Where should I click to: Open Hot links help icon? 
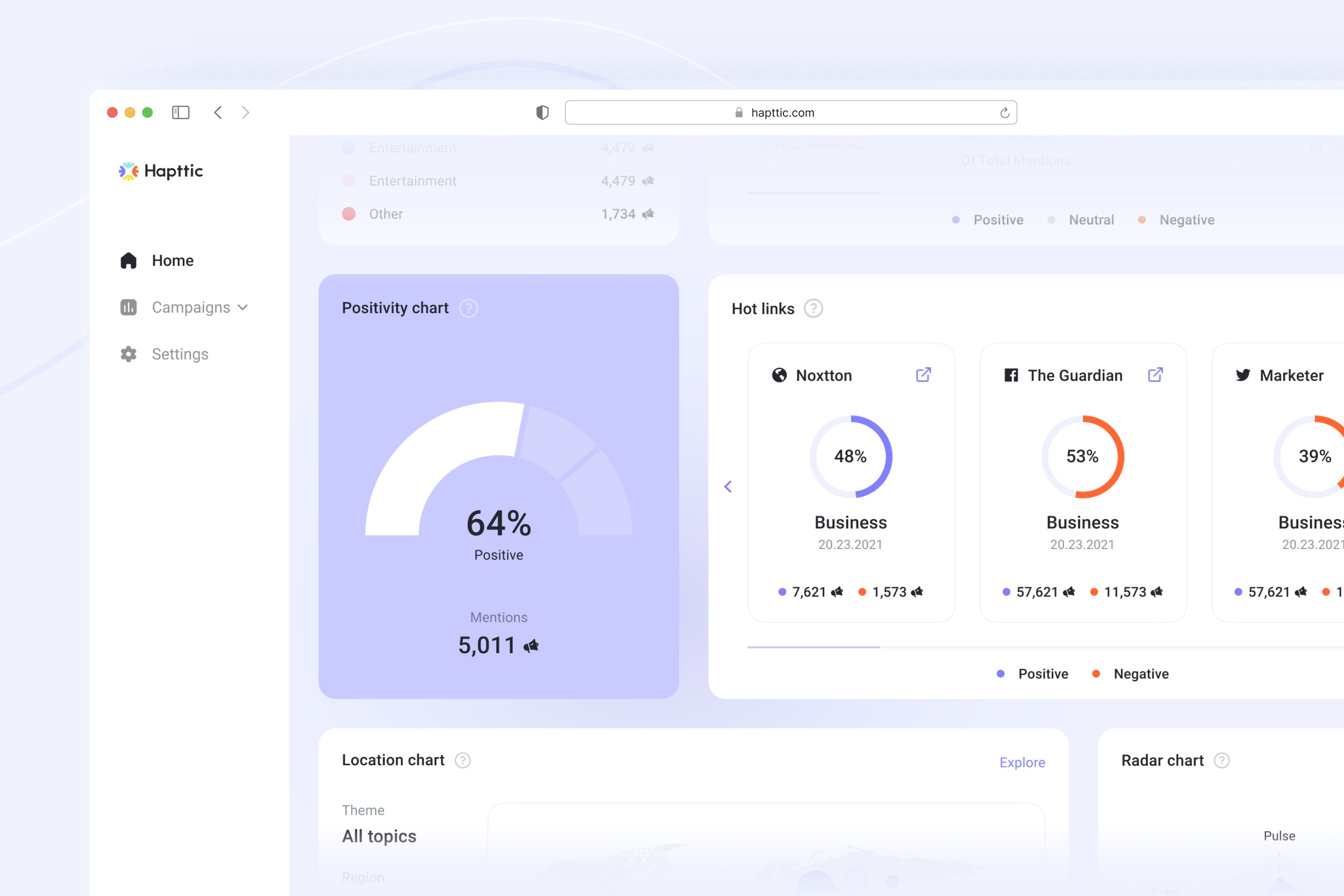(813, 309)
